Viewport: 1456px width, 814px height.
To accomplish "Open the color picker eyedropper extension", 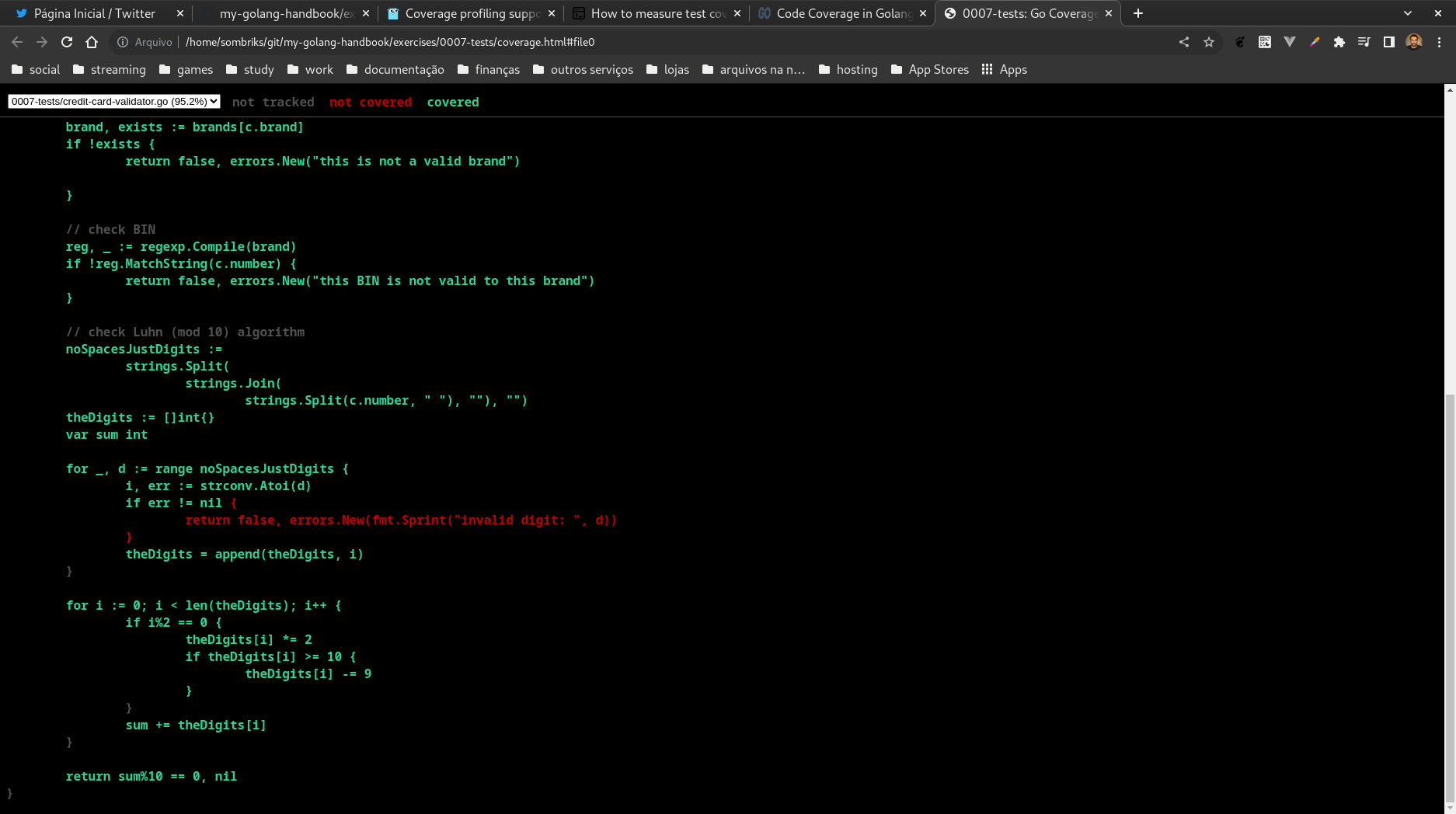I will 1315,42.
